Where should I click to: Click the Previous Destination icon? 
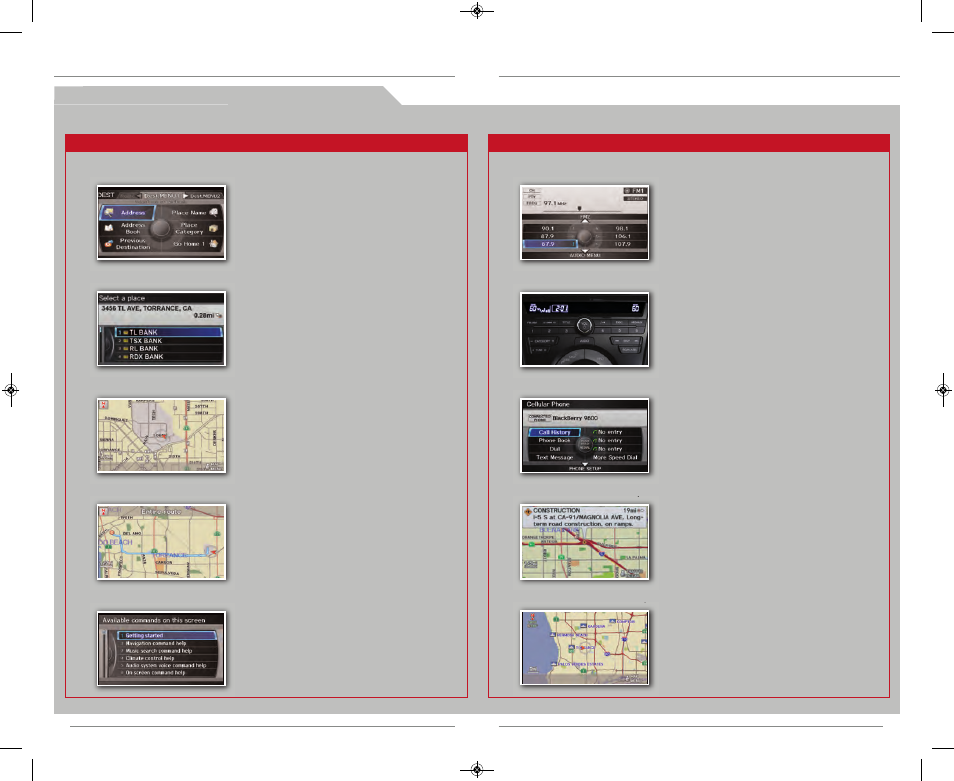tap(109, 244)
